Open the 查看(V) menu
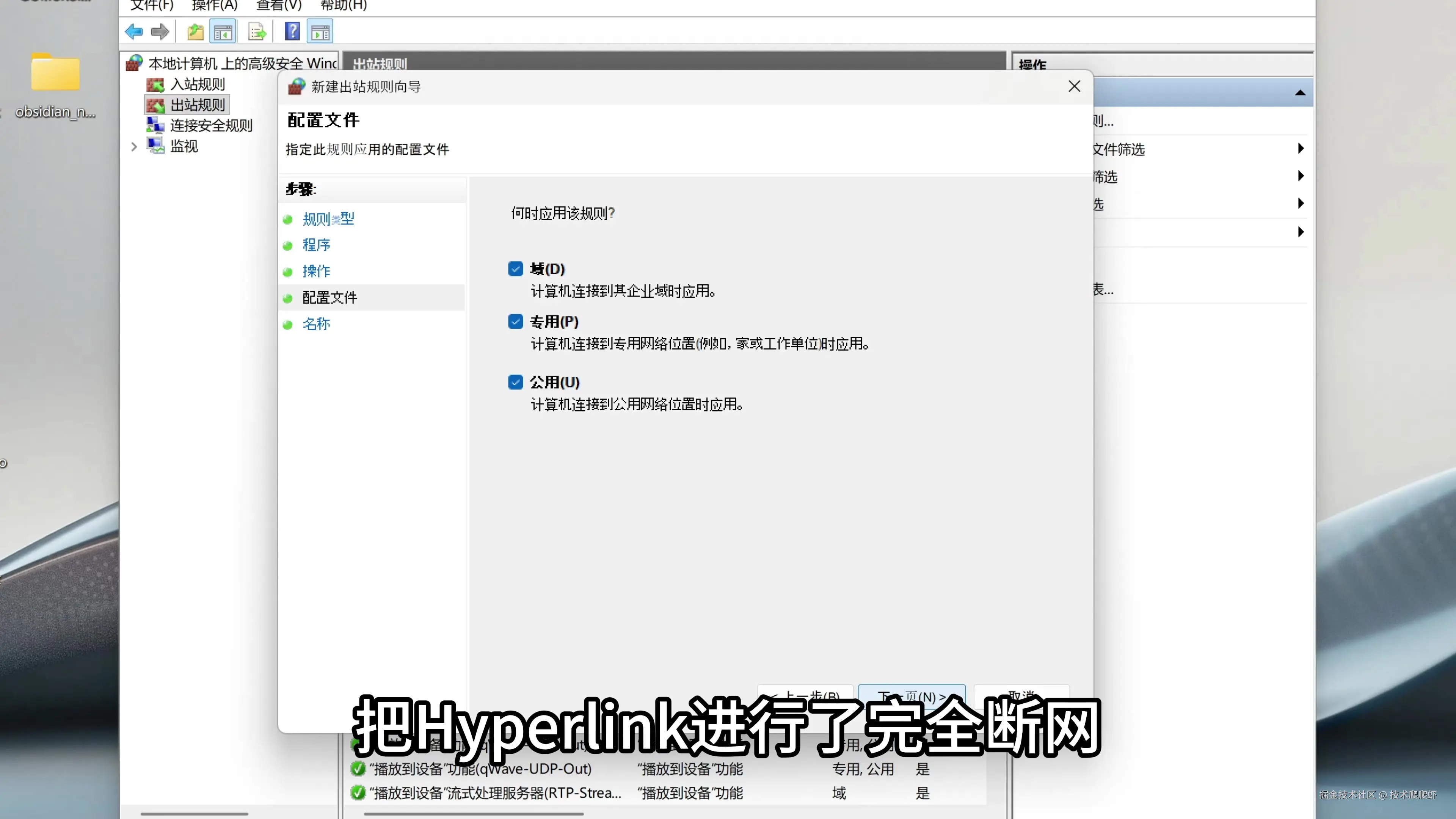Image resolution: width=1456 pixels, height=819 pixels. (279, 6)
